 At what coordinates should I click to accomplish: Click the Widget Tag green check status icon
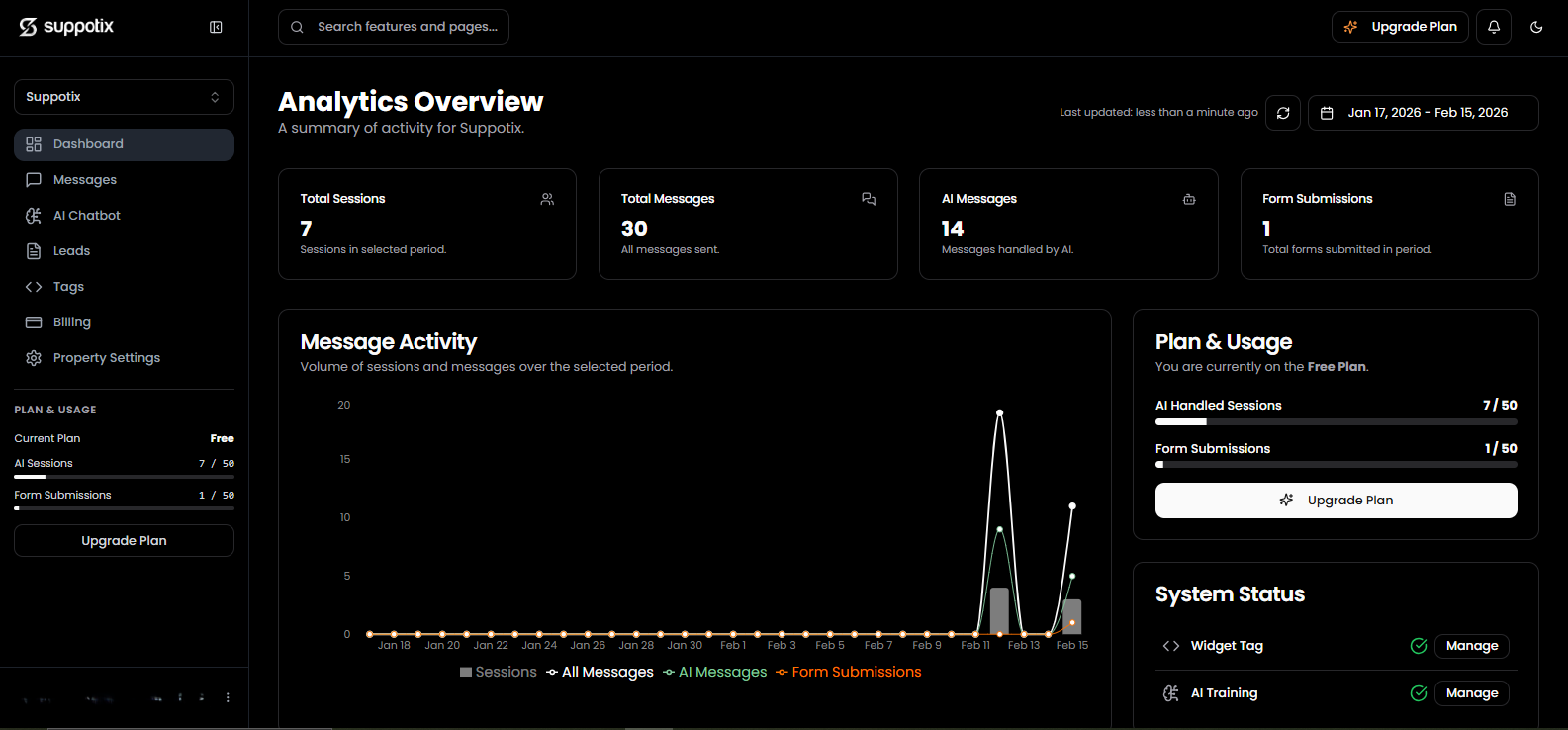pos(1419,646)
